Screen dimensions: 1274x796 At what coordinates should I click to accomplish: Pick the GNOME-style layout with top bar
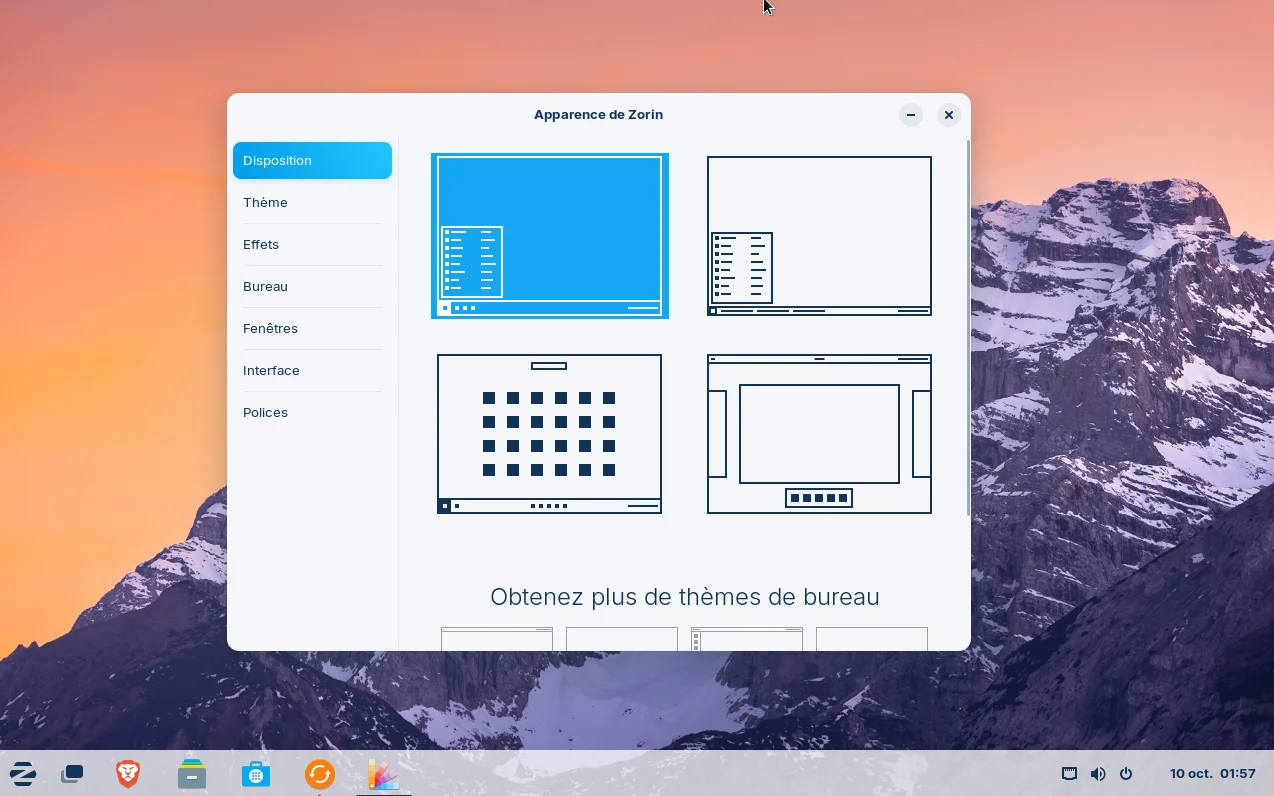point(819,434)
